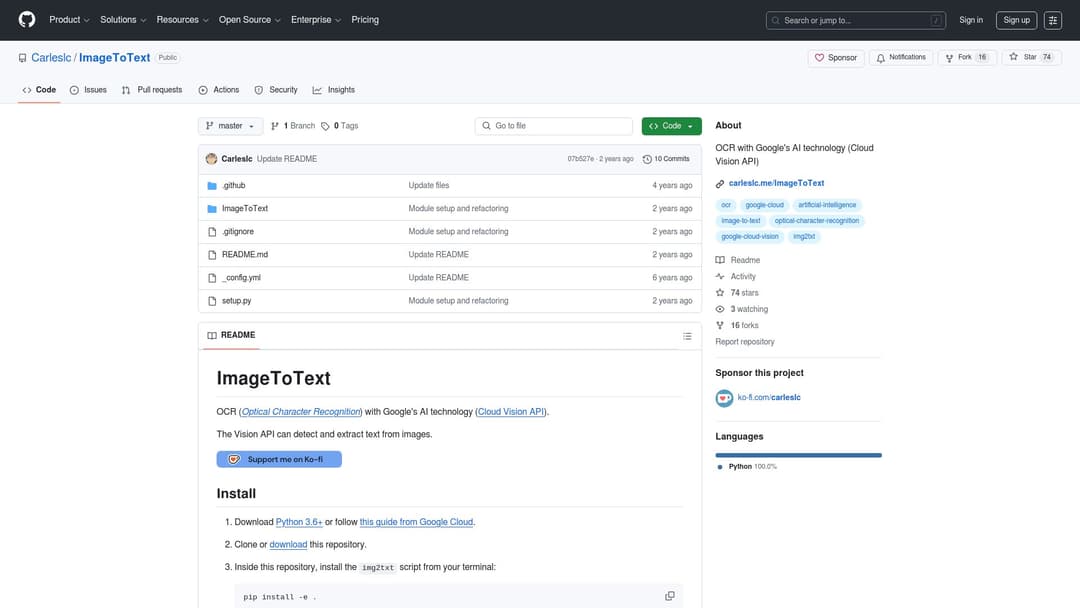Viewport: 1080px width, 608px height.
Task: Open the Optical Character Recognition link
Action: point(300,412)
